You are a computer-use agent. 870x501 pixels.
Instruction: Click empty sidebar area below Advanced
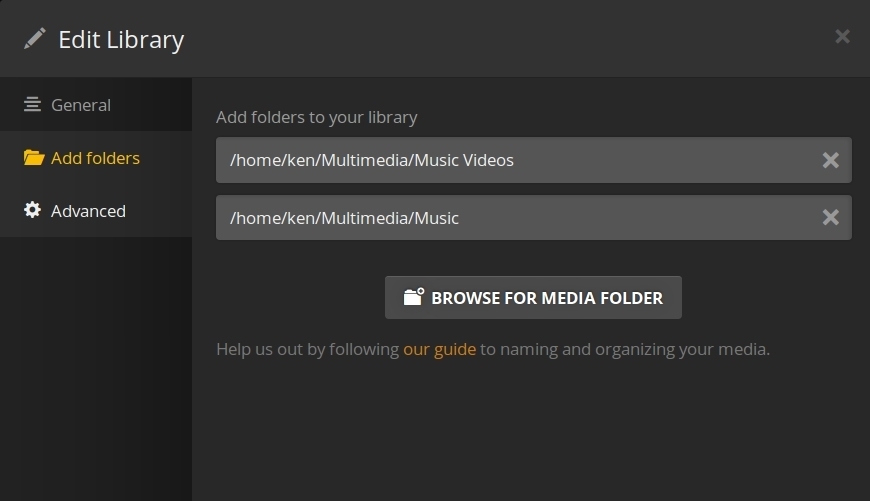[x=95, y=370]
